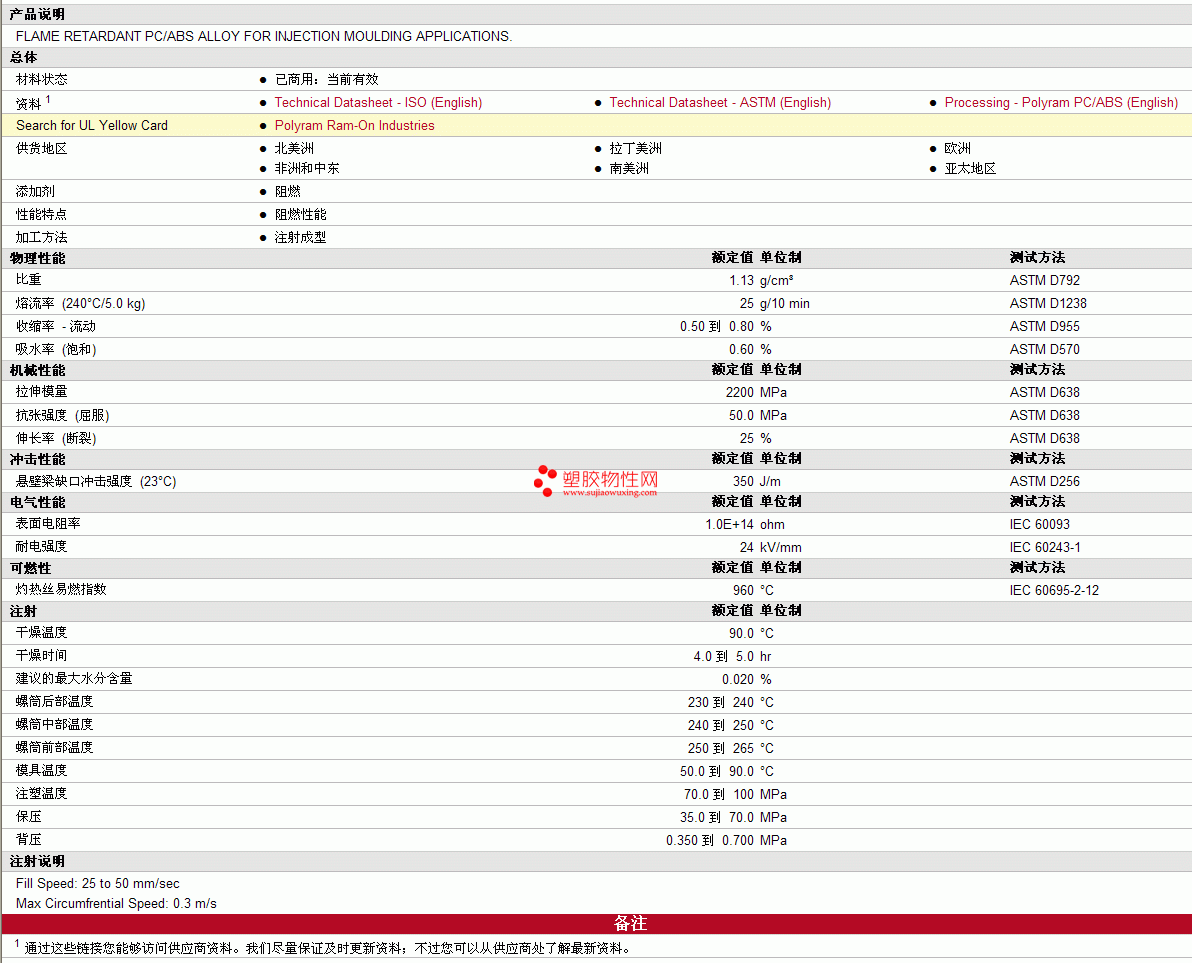Click 'Max Circumfrential Speed: 0.3 m/s' note

[116, 903]
